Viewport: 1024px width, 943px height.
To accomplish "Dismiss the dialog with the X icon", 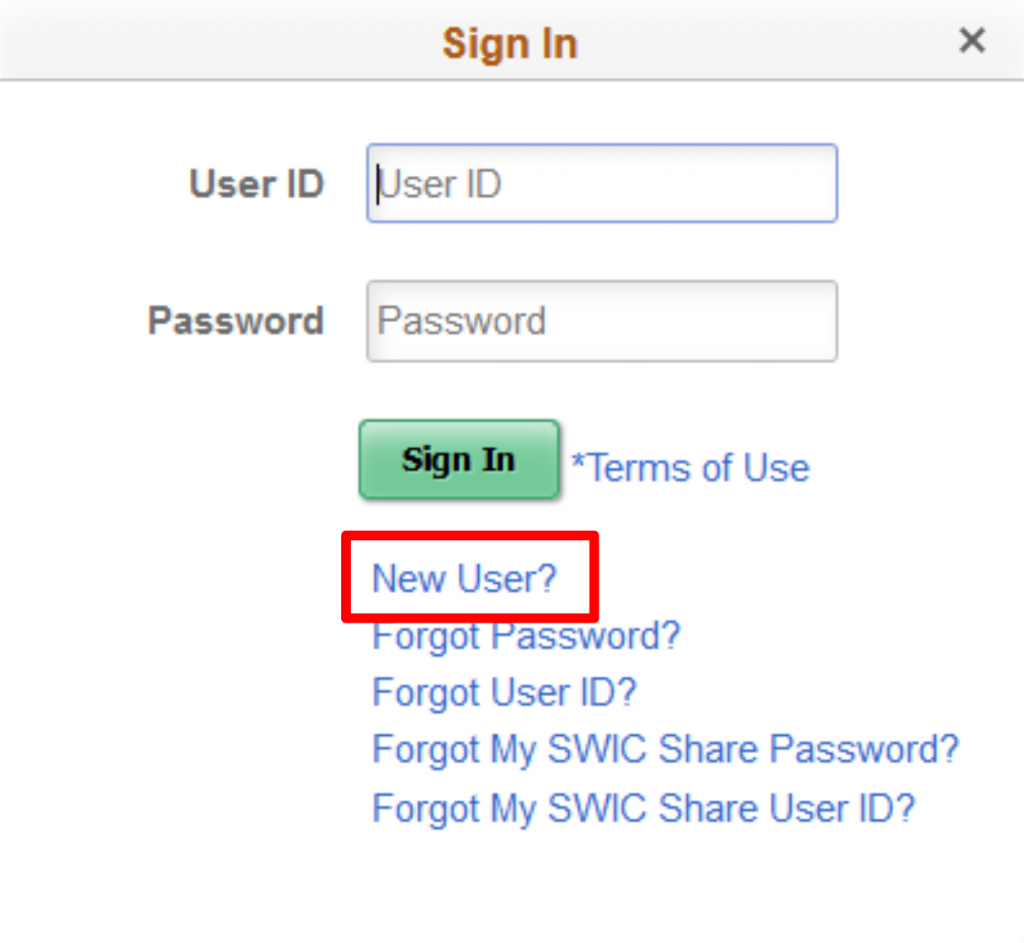I will pos(971,41).
